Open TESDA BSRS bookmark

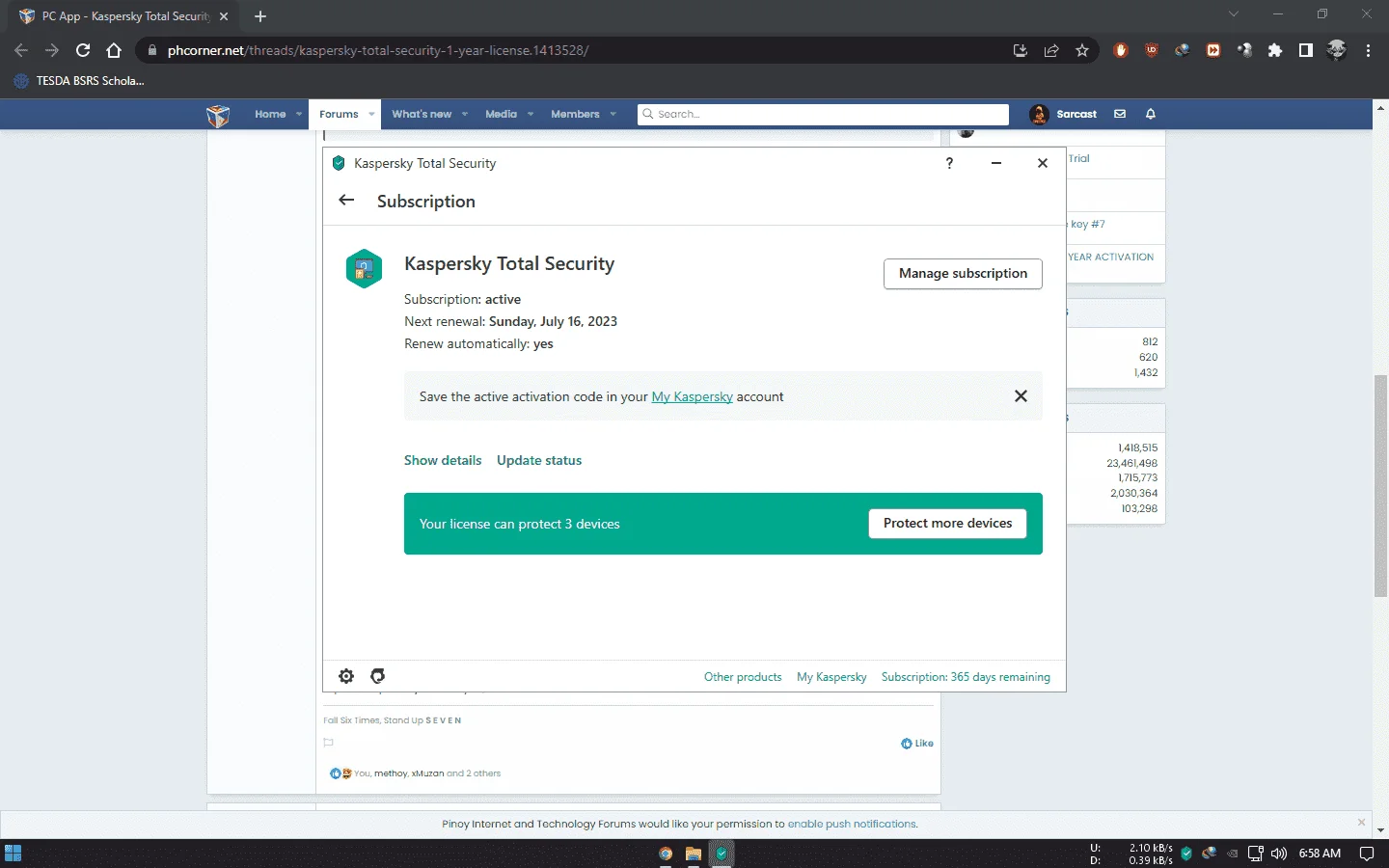[79, 81]
